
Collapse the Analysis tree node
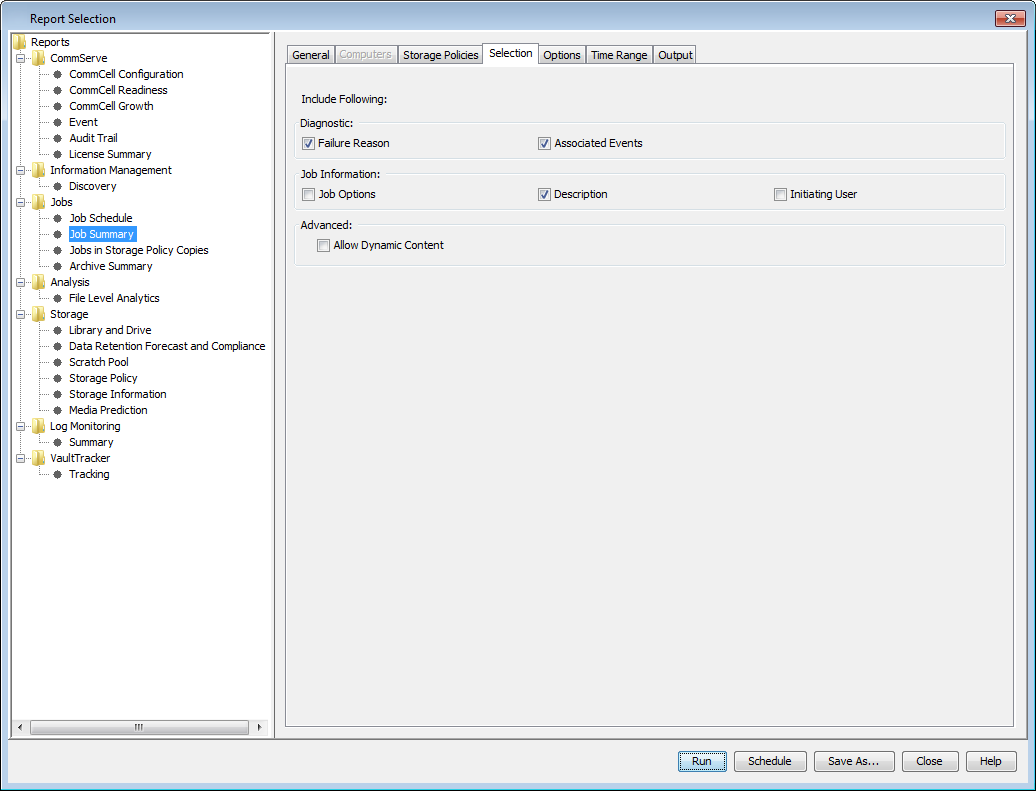tap(20, 282)
